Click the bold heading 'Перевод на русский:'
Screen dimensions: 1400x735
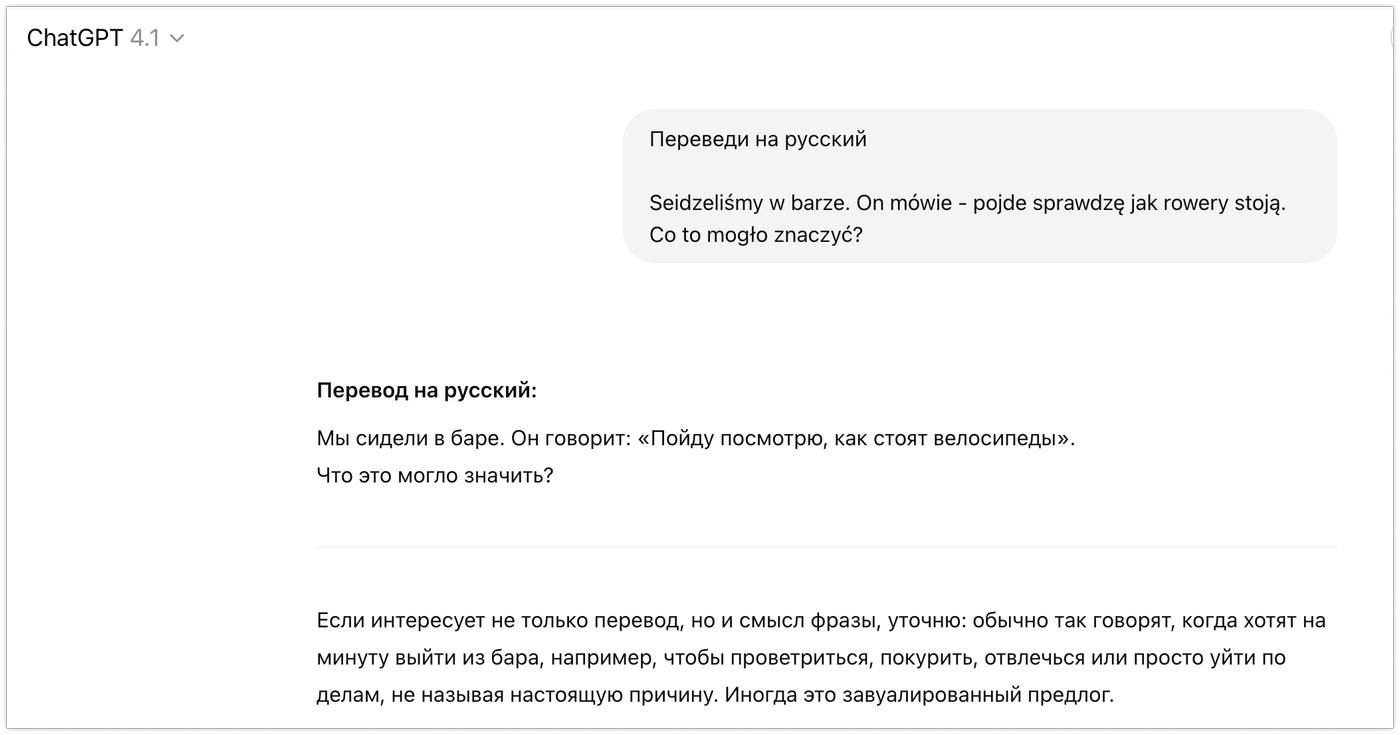pos(426,390)
